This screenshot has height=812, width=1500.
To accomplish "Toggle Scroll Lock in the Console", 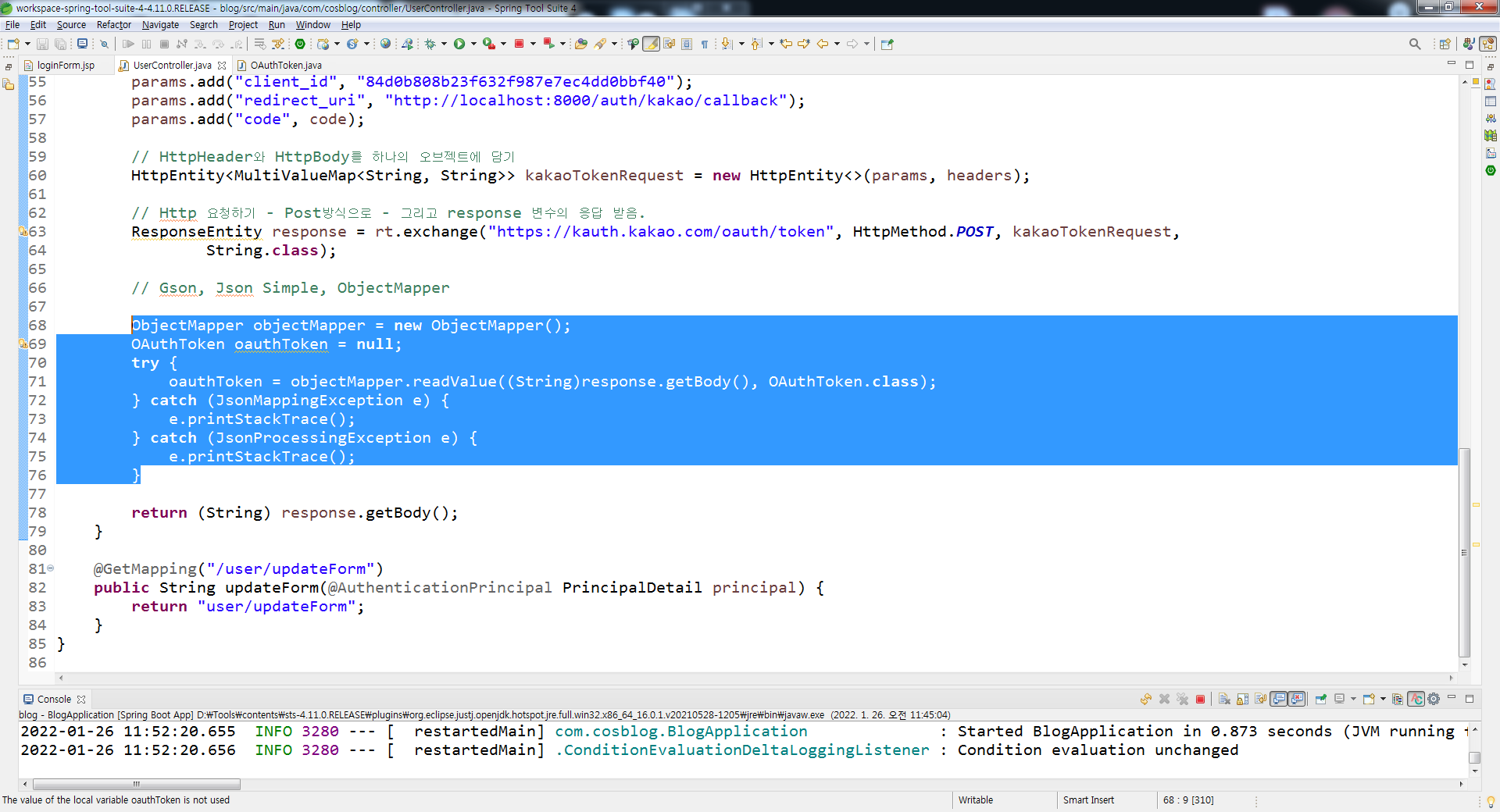I will pyautogui.click(x=1242, y=700).
